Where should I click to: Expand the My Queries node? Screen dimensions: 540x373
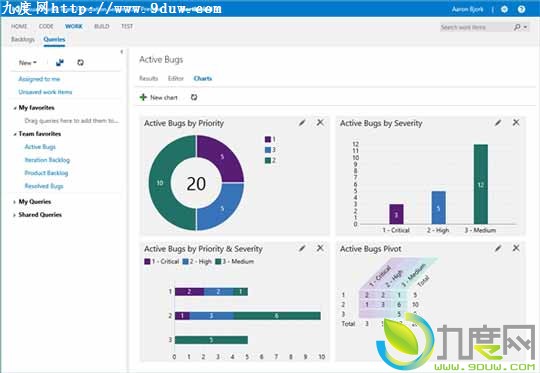(x=14, y=202)
